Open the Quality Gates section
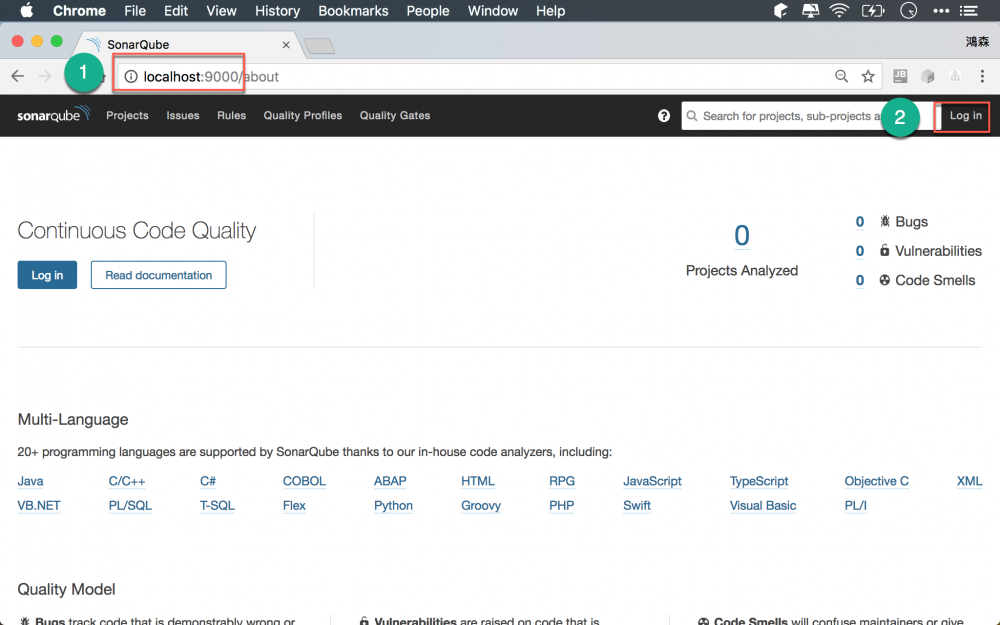The height and width of the screenshot is (625, 1000). click(394, 115)
